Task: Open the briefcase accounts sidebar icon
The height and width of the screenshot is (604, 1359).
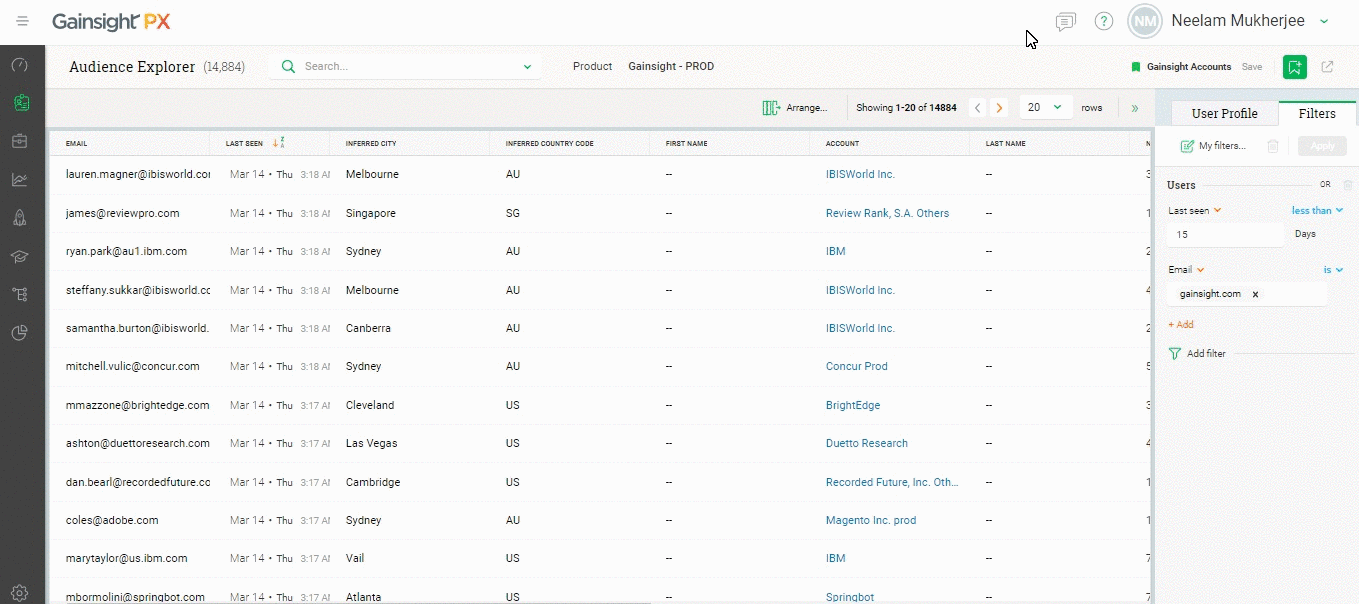Action: tap(20, 141)
